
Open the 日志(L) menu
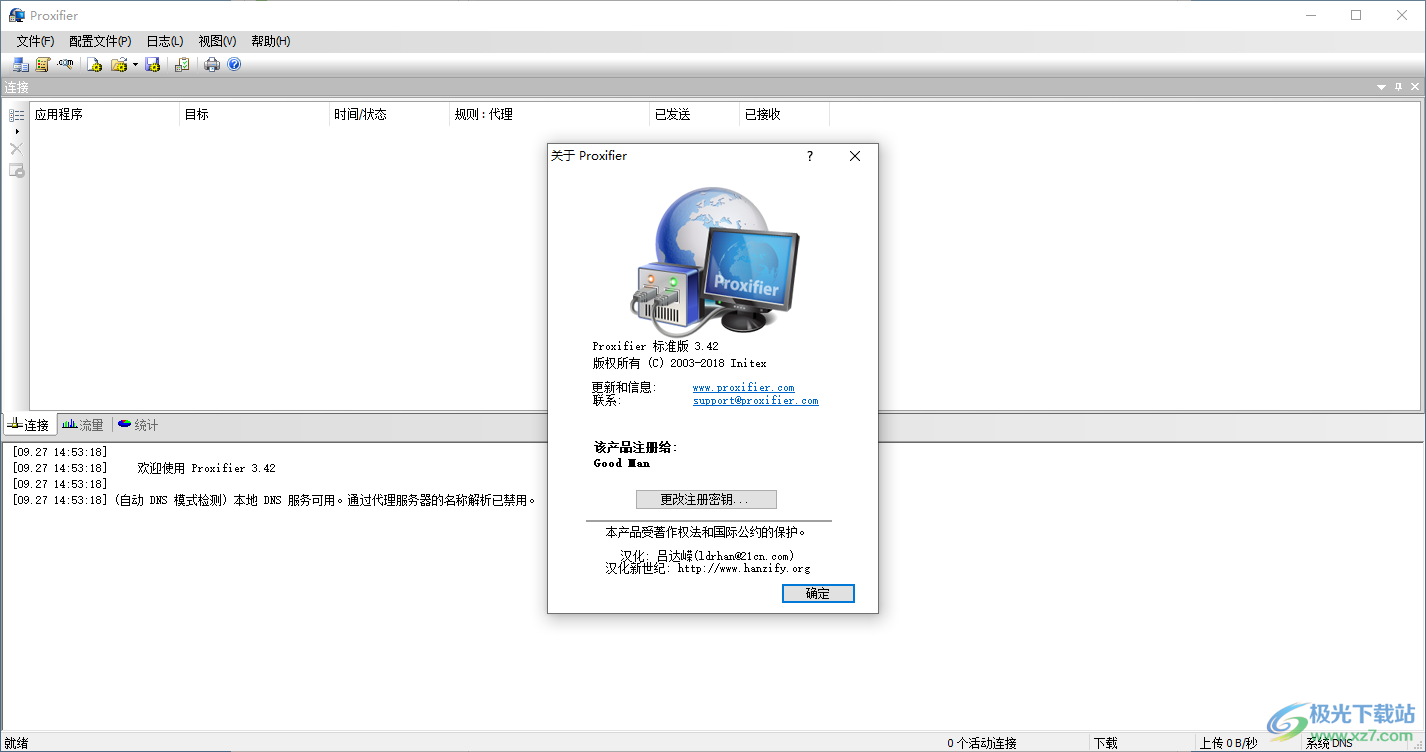pos(165,41)
